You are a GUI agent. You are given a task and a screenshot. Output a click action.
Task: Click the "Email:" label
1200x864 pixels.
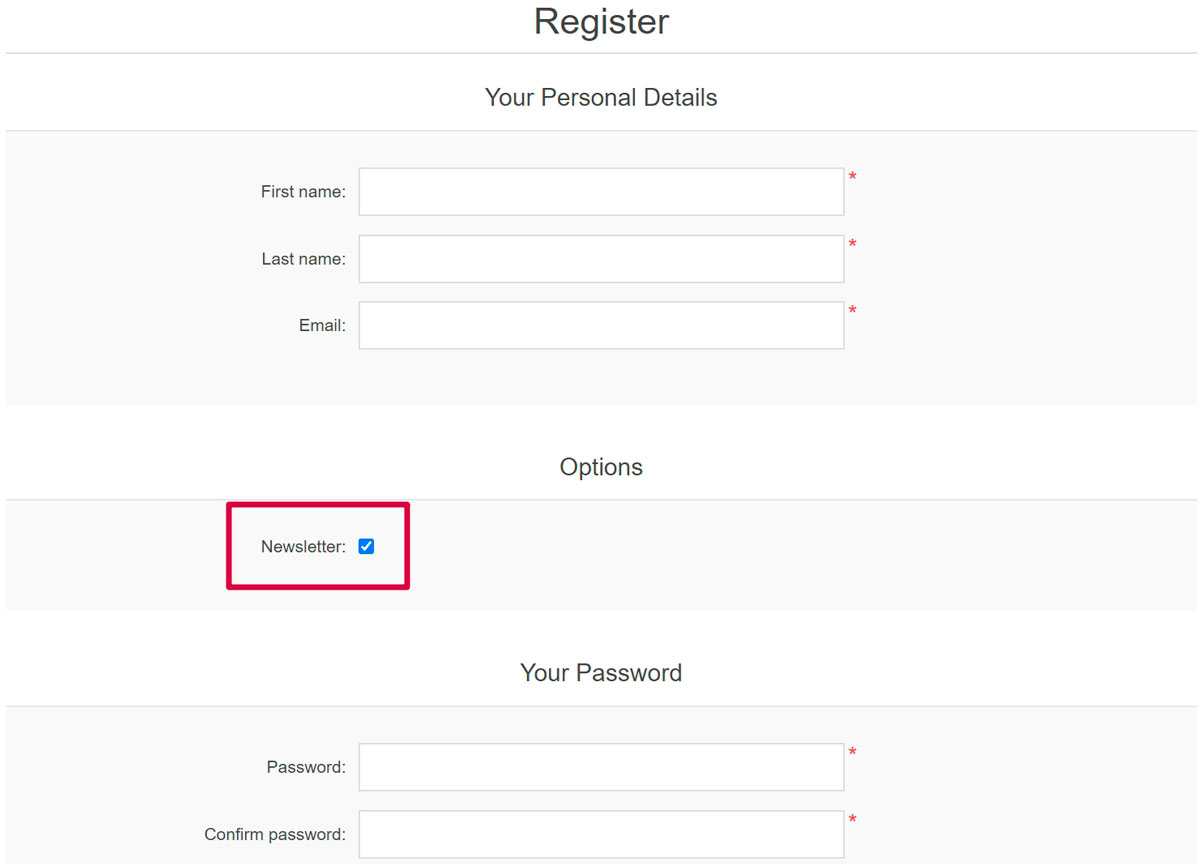click(x=322, y=326)
